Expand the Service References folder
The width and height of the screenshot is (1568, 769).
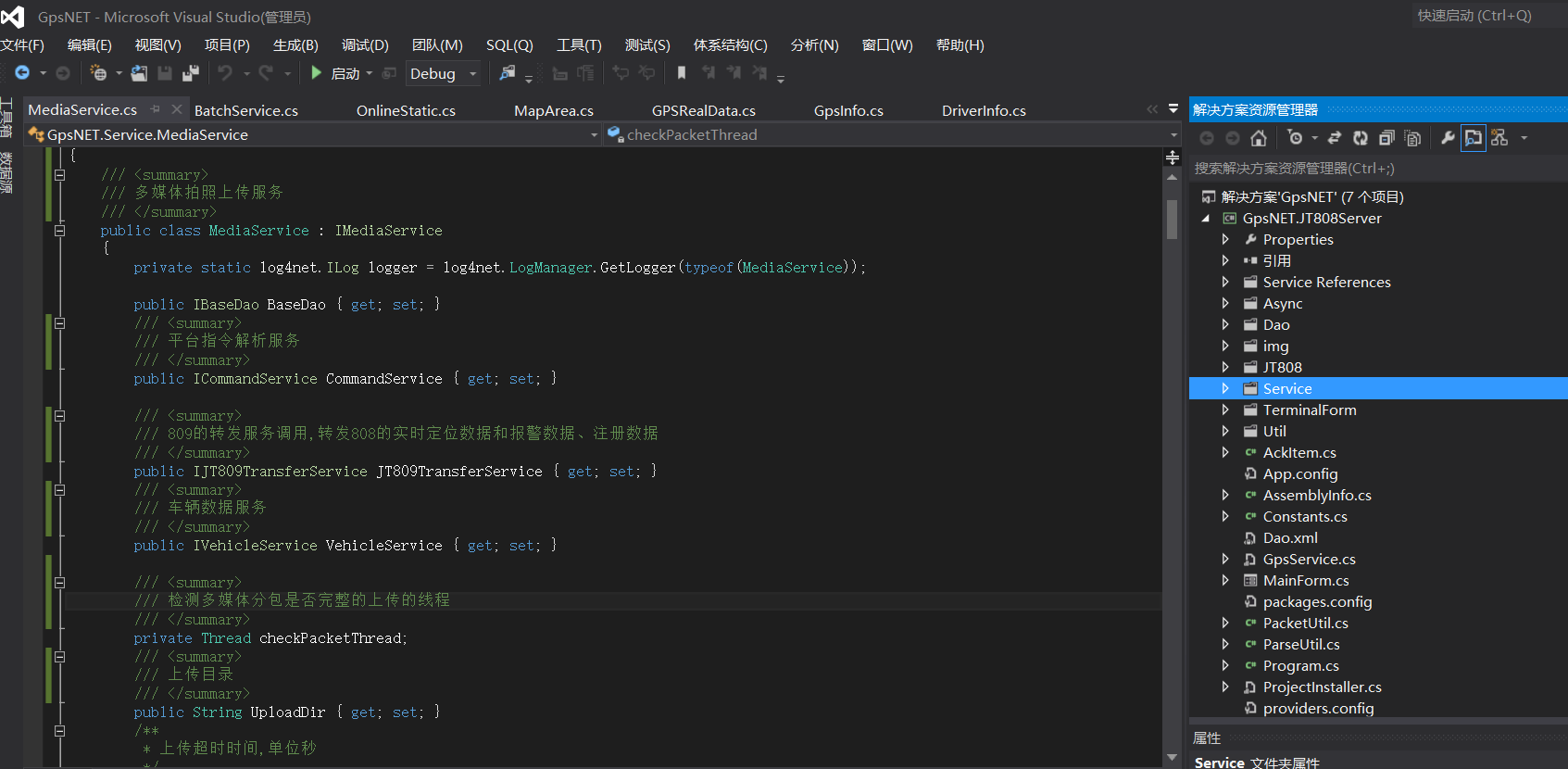point(1225,282)
